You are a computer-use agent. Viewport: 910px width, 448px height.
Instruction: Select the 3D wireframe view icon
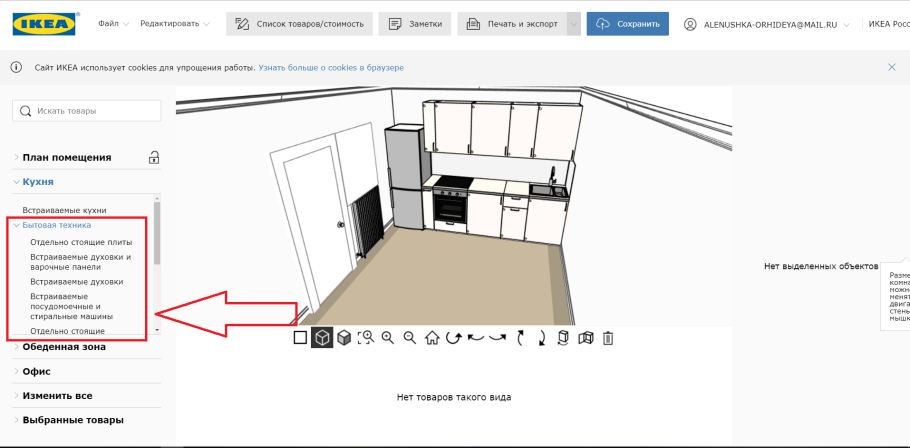(322, 338)
